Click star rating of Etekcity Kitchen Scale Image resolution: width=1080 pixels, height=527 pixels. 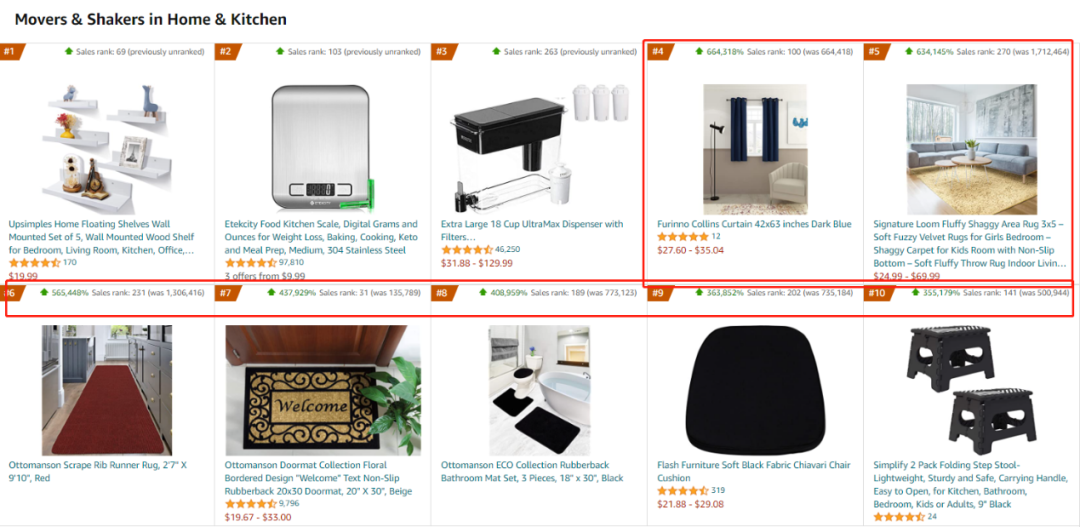click(x=251, y=263)
